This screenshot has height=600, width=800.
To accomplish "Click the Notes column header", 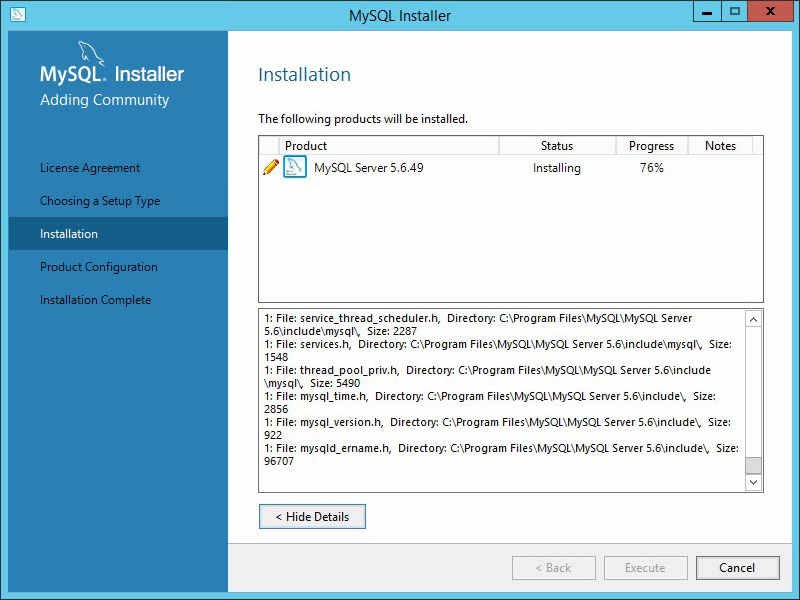I will point(720,146).
